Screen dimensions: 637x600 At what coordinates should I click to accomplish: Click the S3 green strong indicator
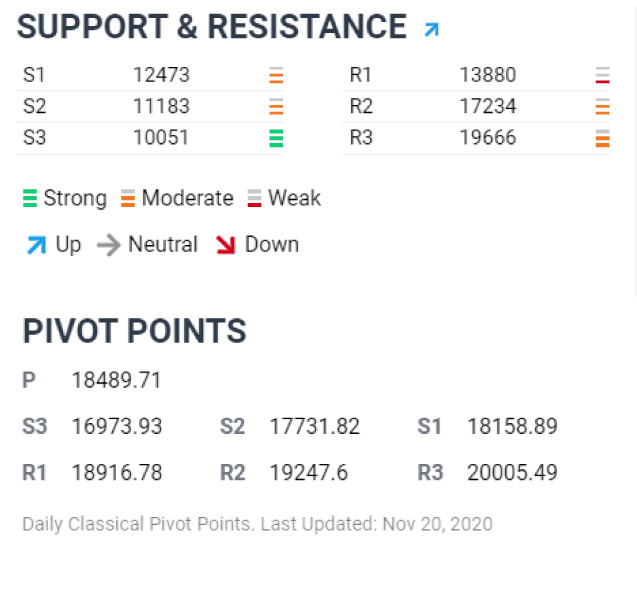[276, 138]
